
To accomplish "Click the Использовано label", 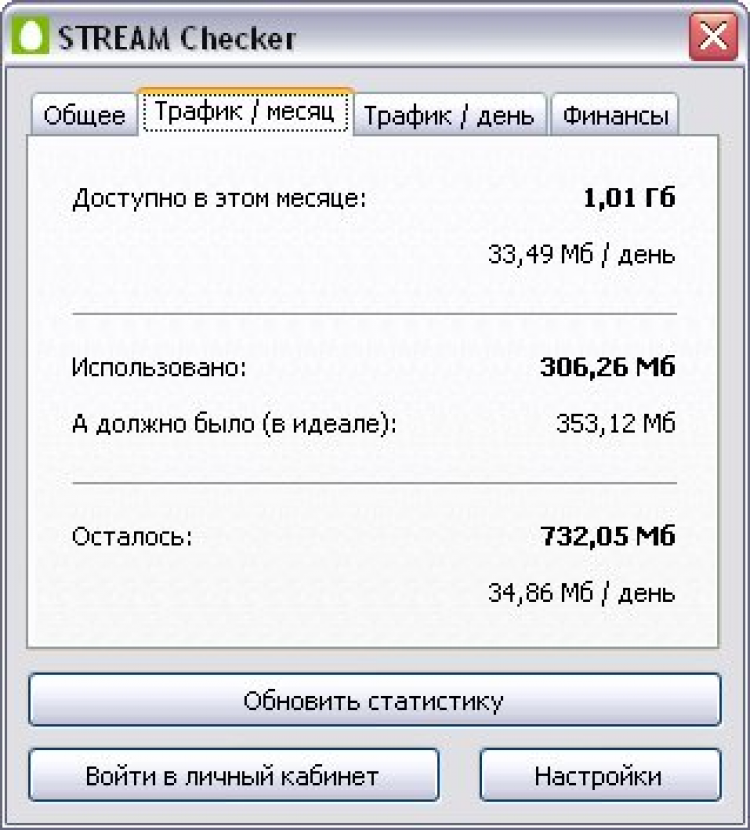I will click(159, 367).
